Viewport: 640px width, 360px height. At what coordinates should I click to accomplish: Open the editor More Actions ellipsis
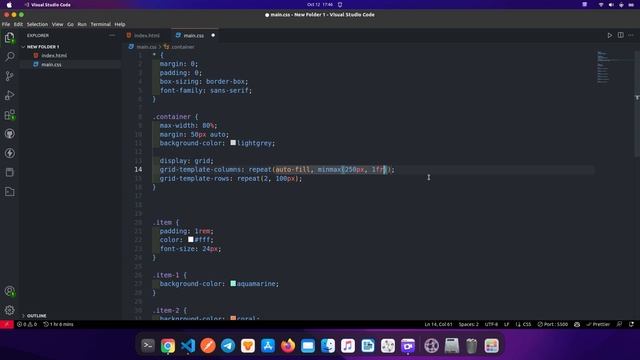click(x=631, y=36)
